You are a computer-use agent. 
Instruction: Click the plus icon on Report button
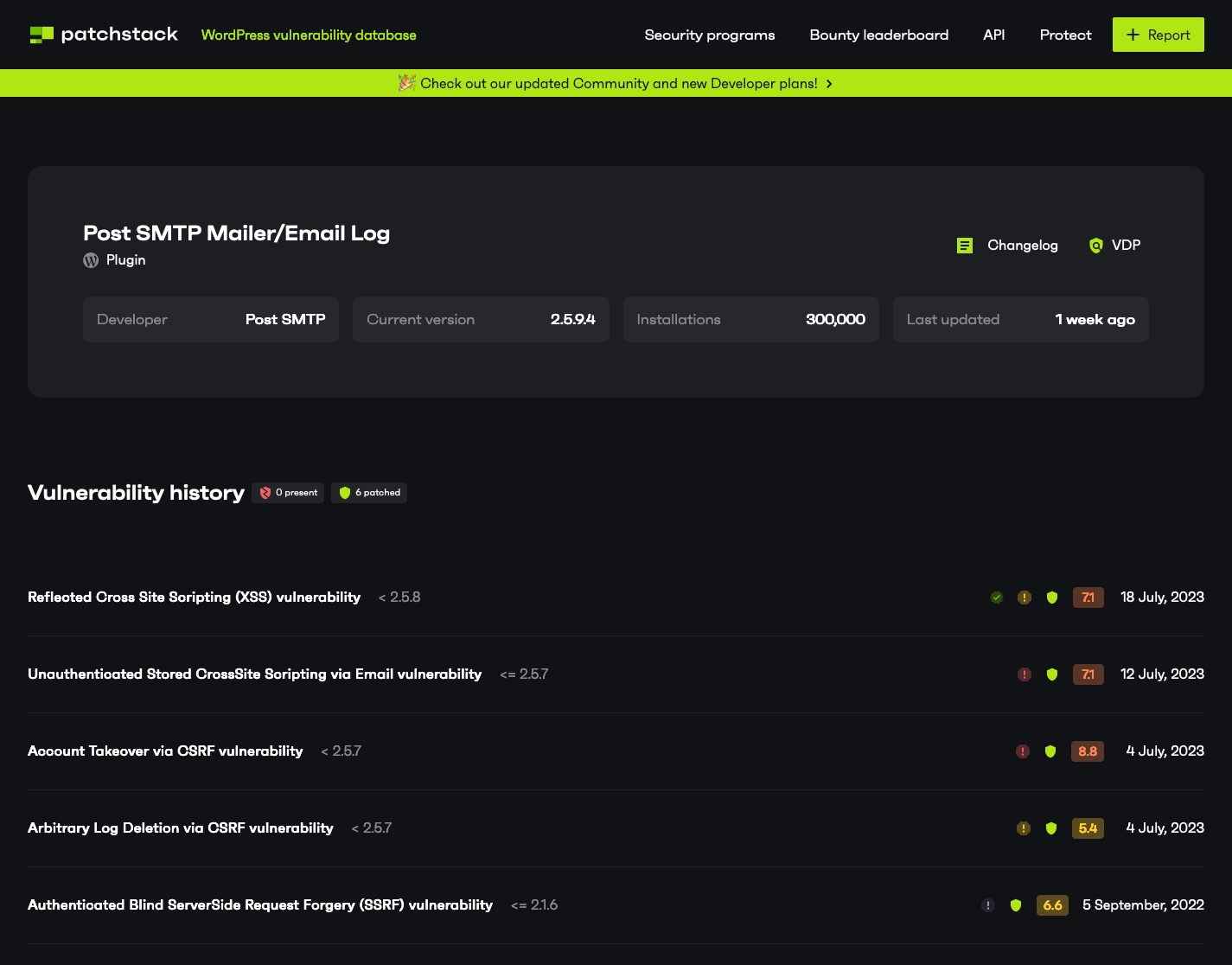pyautogui.click(x=1133, y=35)
